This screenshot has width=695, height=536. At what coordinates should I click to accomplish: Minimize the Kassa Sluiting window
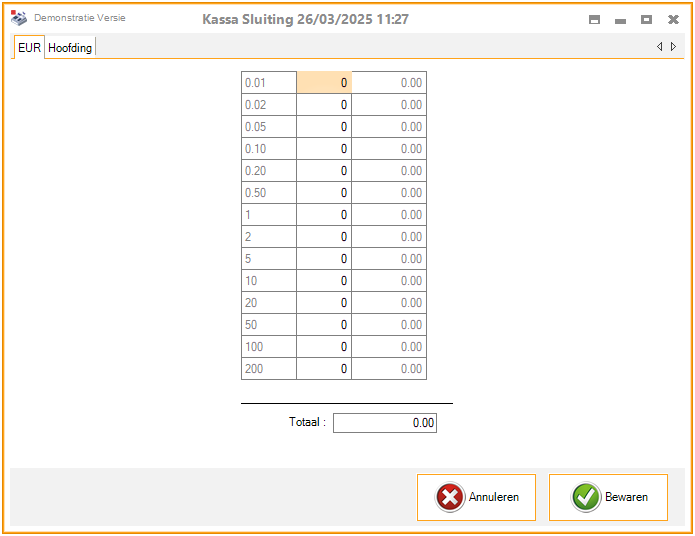click(620, 19)
